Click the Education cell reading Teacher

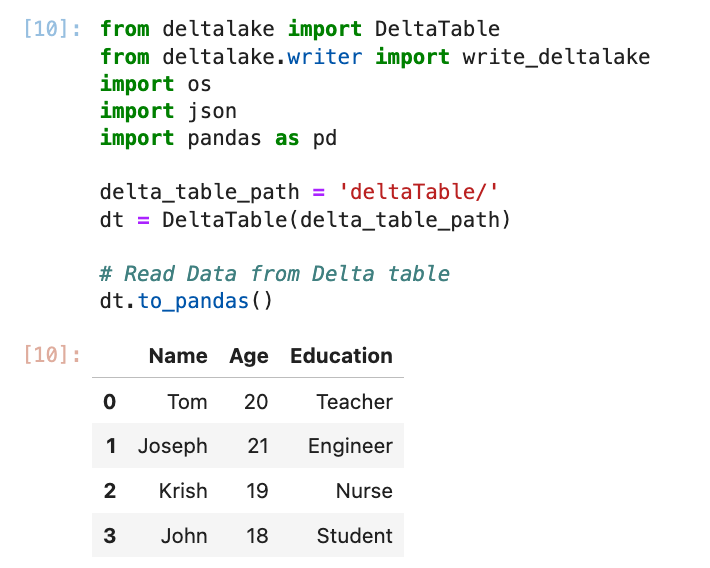click(355, 402)
